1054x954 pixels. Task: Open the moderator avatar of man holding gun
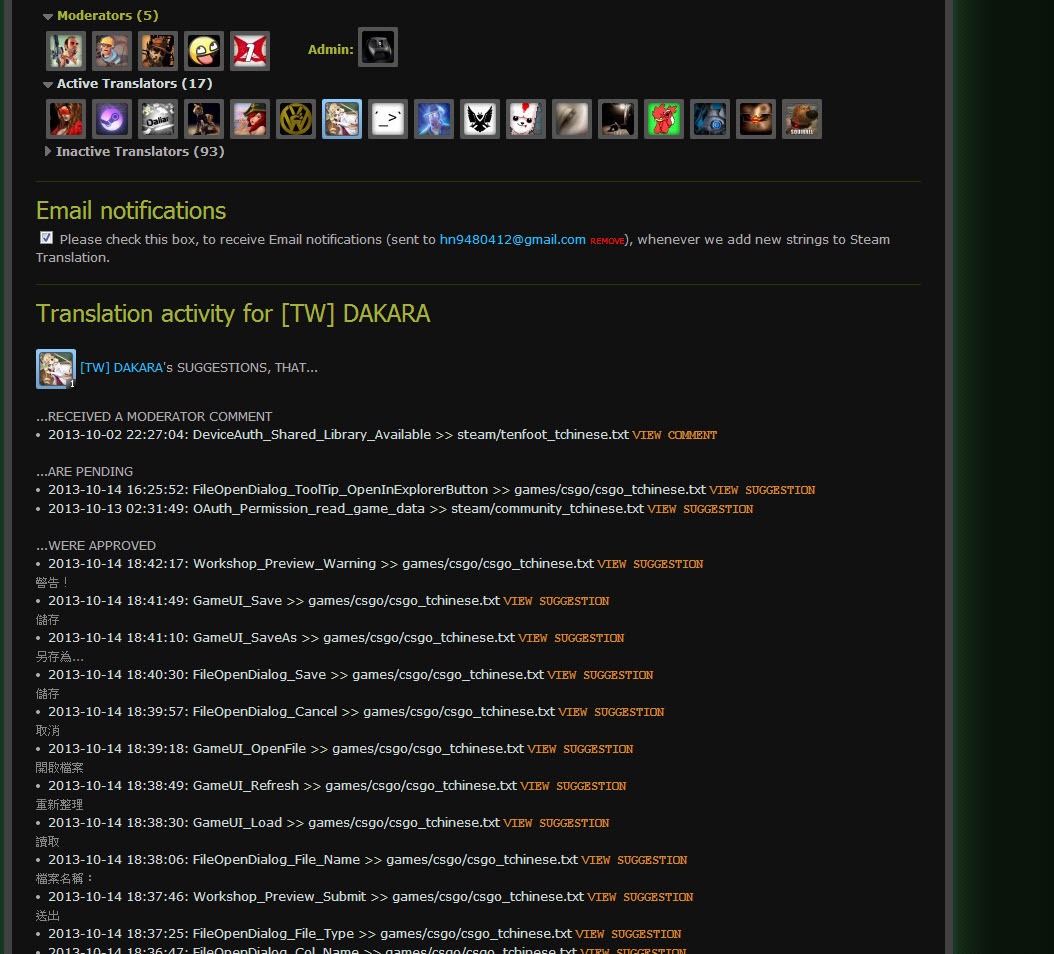[x=66, y=50]
